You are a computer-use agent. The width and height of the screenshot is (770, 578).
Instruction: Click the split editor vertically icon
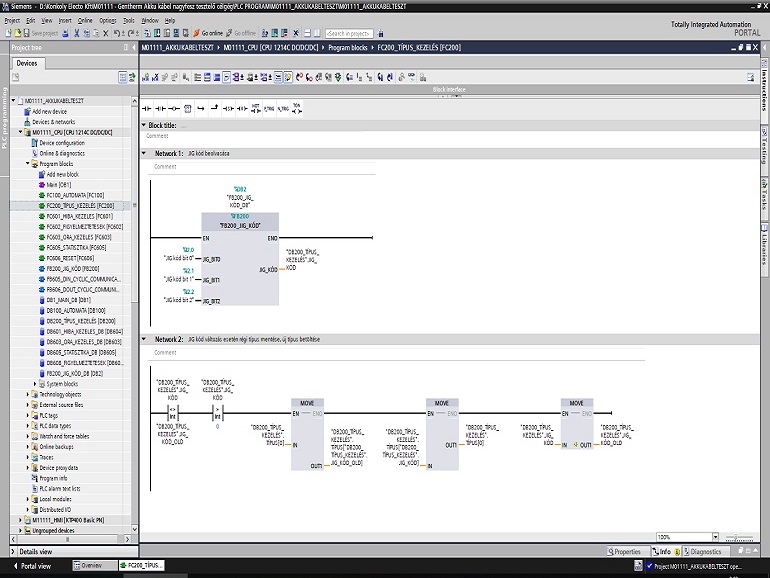[x=317, y=33]
